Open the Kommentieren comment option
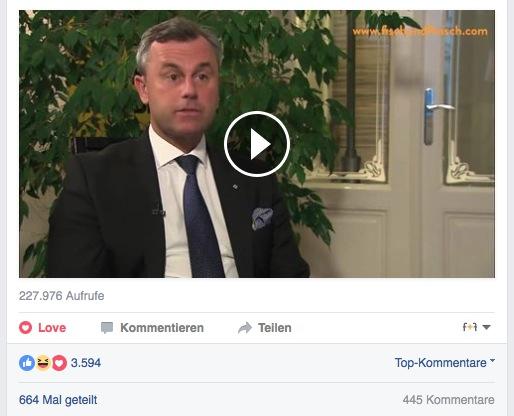Image resolution: width=514 pixels, height=416 pixels. (162, 328)
